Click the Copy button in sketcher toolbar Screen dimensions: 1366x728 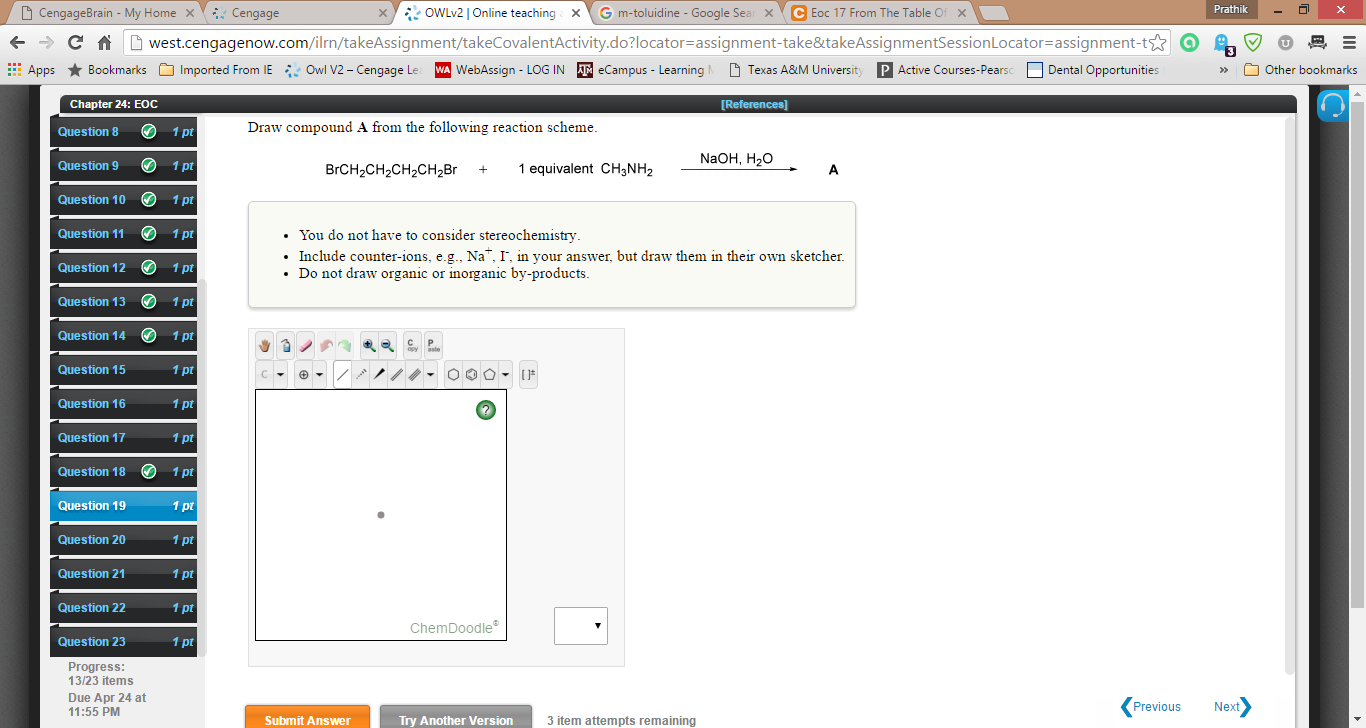pyautogui.click(x=413, y=345)
